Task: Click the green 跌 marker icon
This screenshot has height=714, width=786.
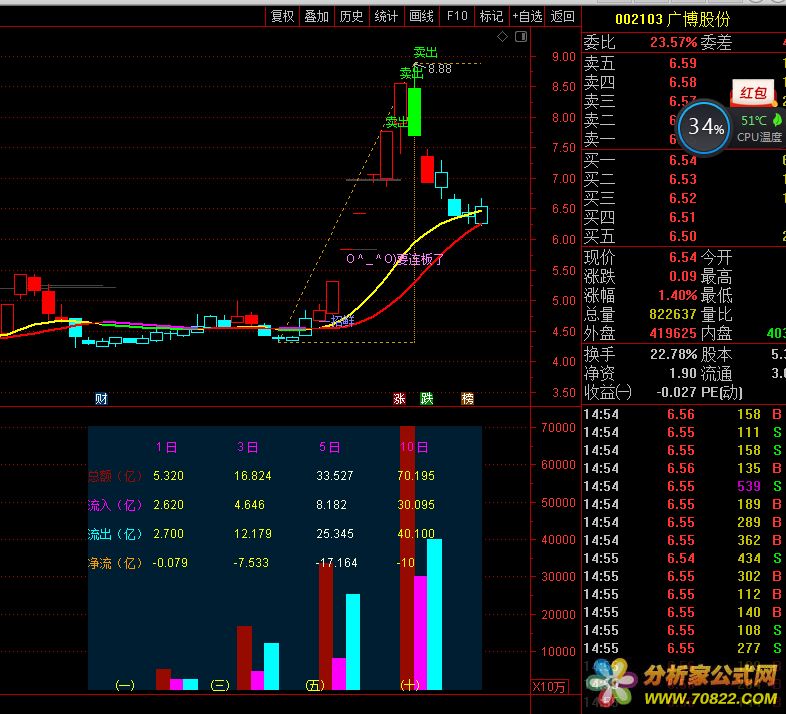Action: point(427,399)
